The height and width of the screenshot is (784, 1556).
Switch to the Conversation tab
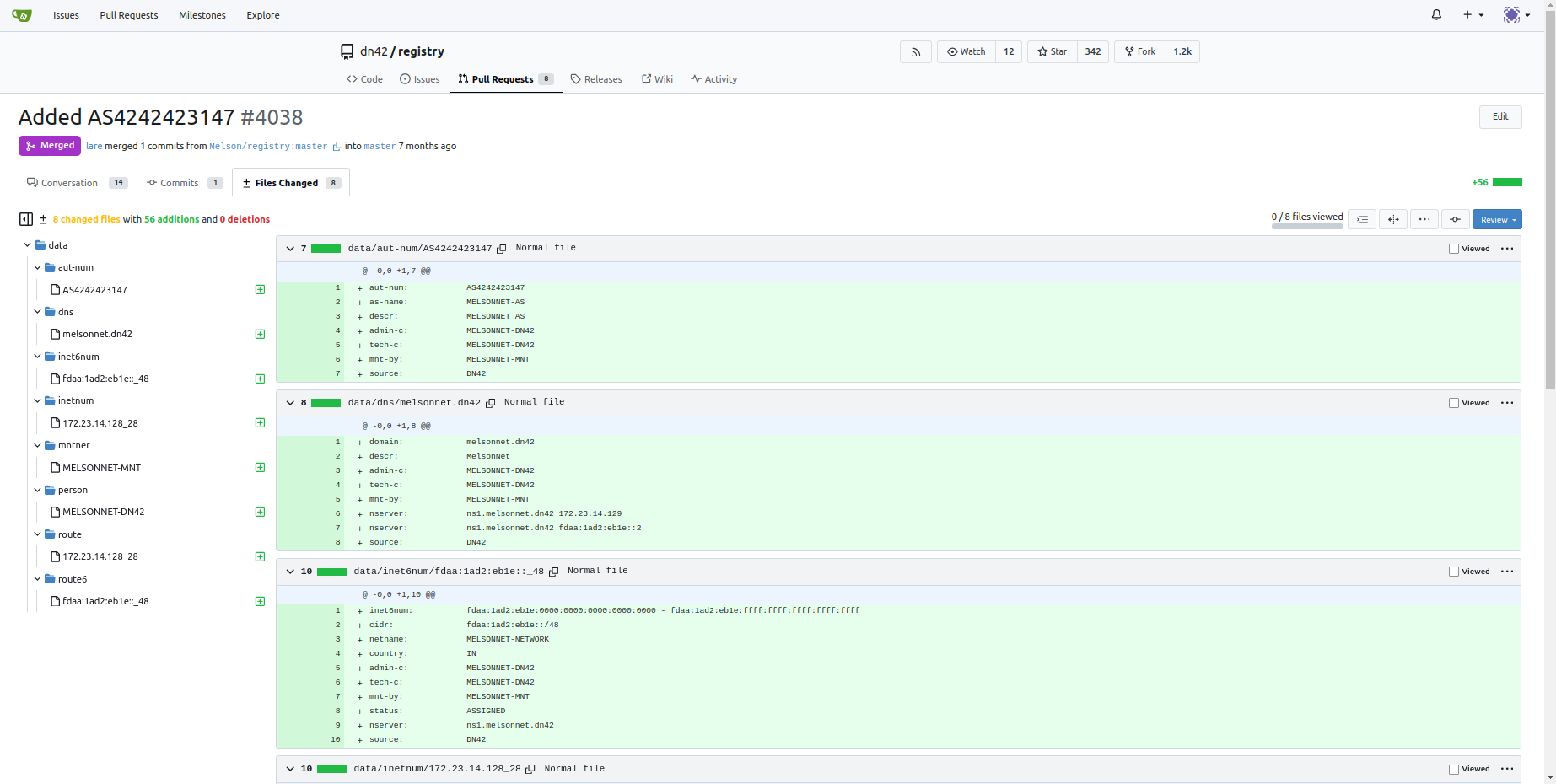point(69,183)
